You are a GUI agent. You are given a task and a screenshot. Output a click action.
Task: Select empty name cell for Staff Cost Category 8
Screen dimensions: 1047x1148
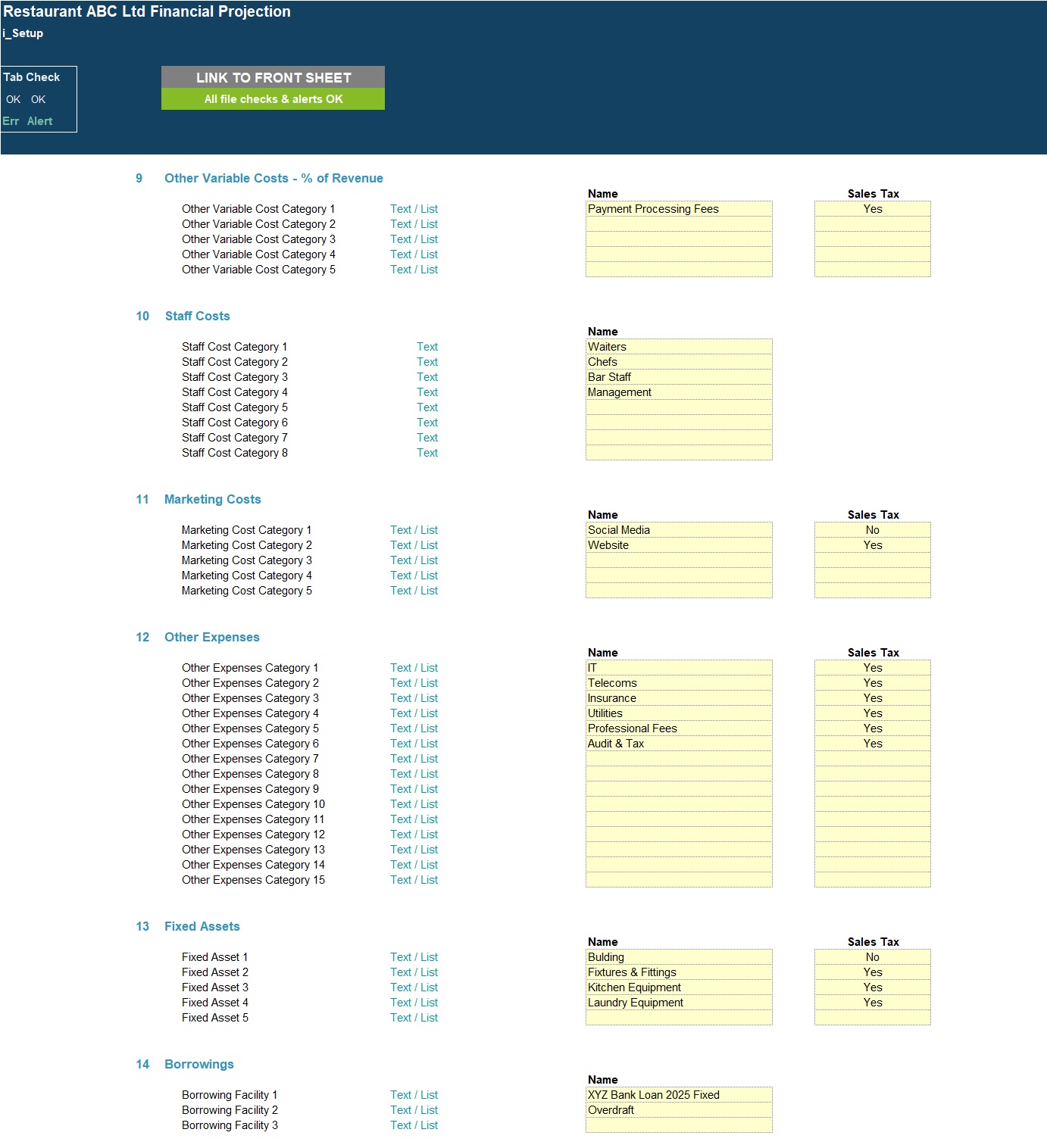tap(679, 453)
